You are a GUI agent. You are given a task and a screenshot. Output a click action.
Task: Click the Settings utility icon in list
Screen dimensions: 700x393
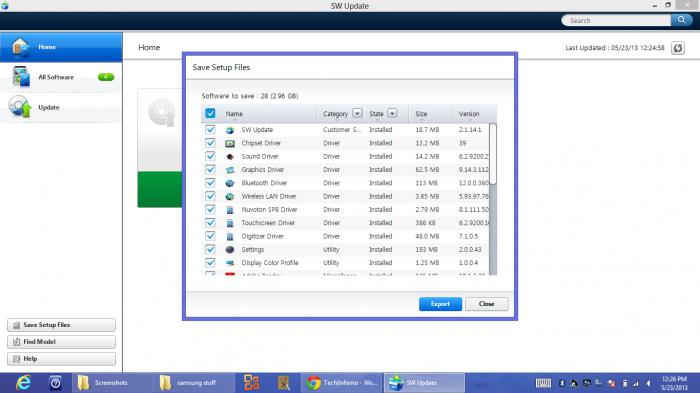[230, 250]
